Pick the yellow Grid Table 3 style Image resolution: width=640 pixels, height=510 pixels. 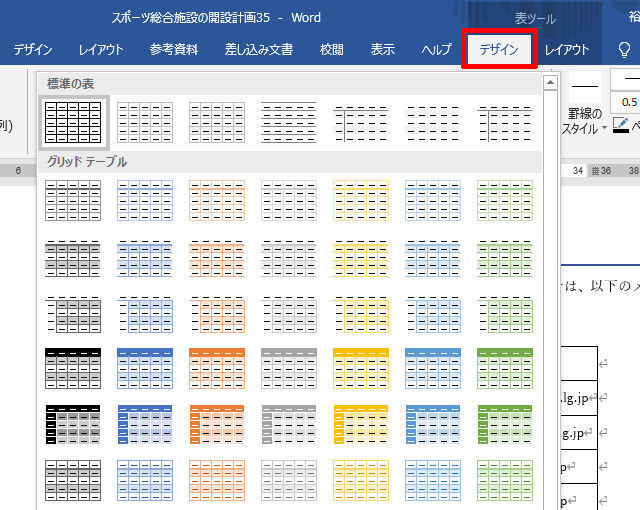tap(361, 314)
